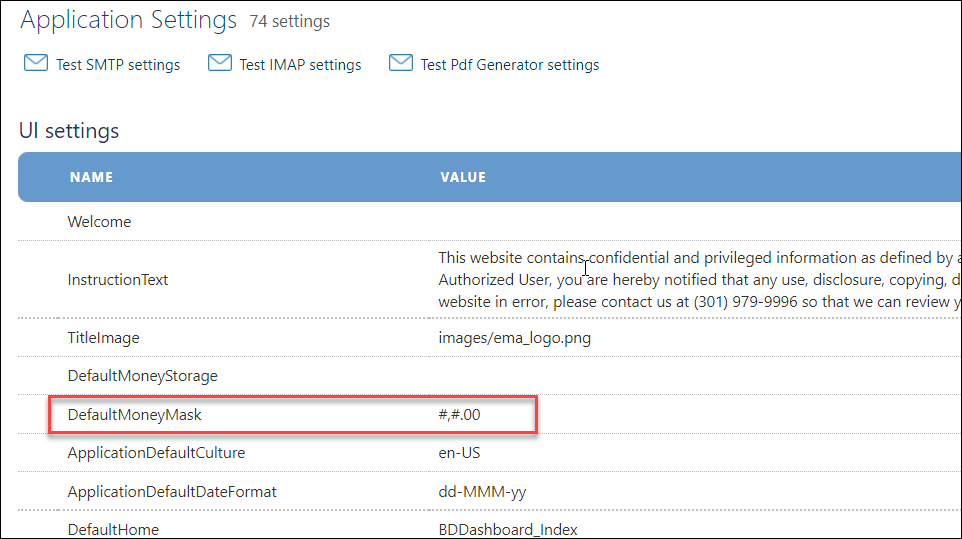Click the Test IMAP settings envelope icon
962x539 pixels.
220,64
